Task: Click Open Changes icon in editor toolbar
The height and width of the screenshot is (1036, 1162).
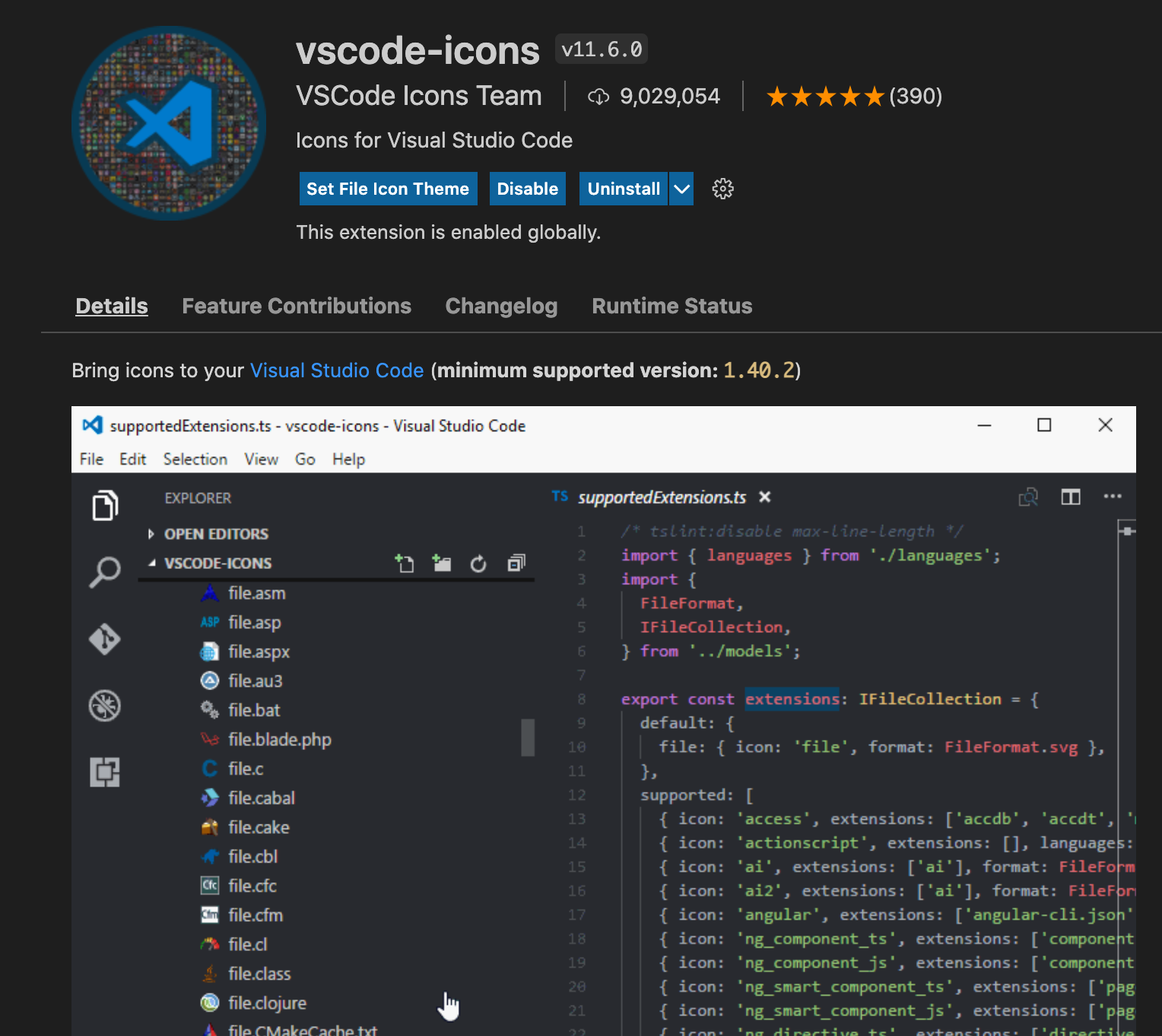Action: click(x=1028, y=497)
